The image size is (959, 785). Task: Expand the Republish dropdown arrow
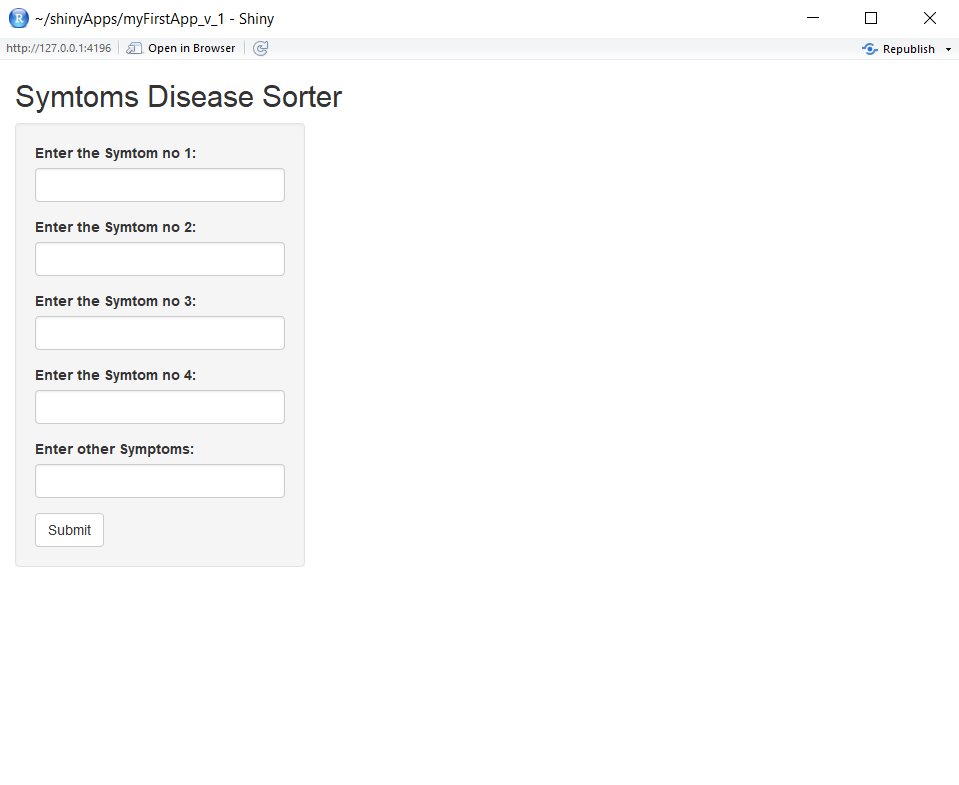(948, 49)
